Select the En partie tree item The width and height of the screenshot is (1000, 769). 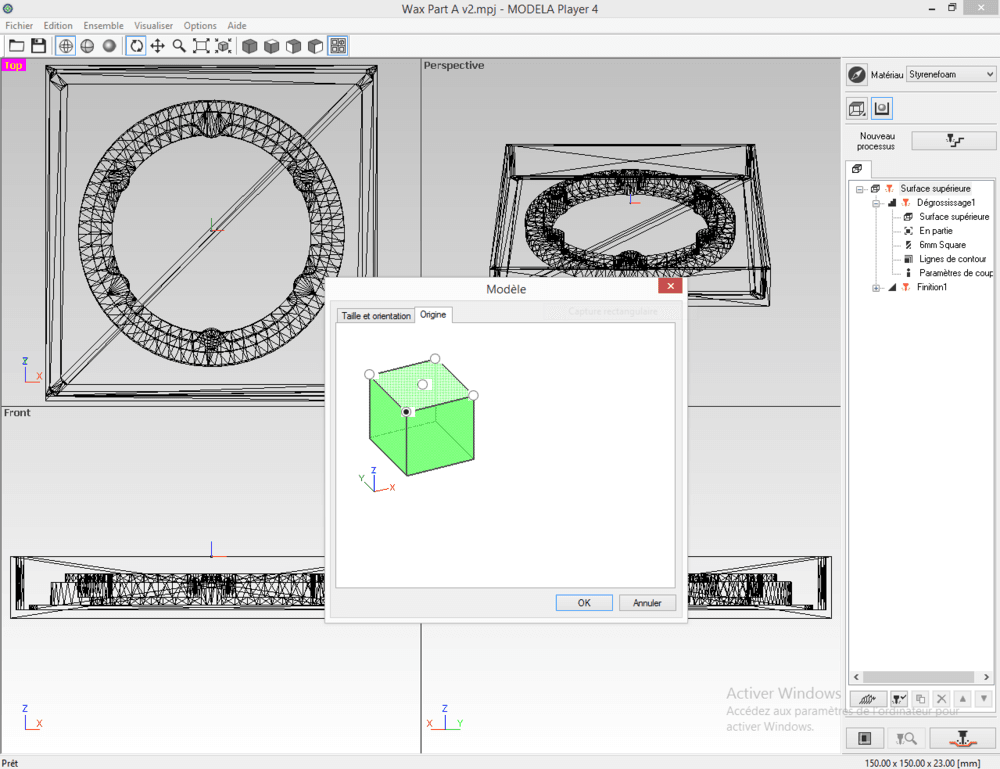[x=936, y=231]
